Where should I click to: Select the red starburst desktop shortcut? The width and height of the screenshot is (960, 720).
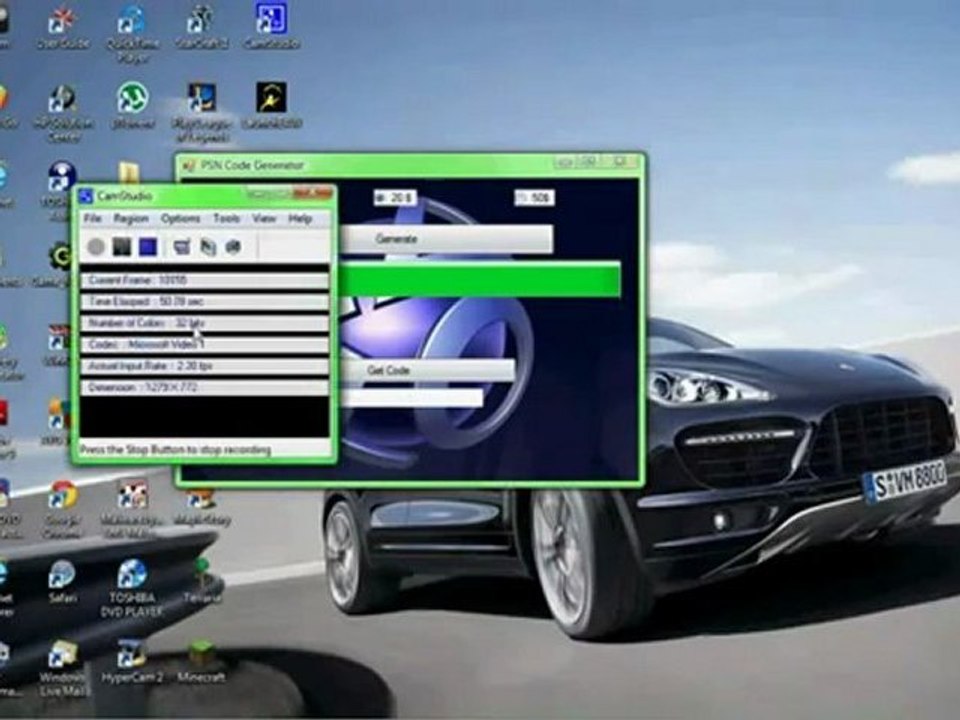tap(62, 28)
